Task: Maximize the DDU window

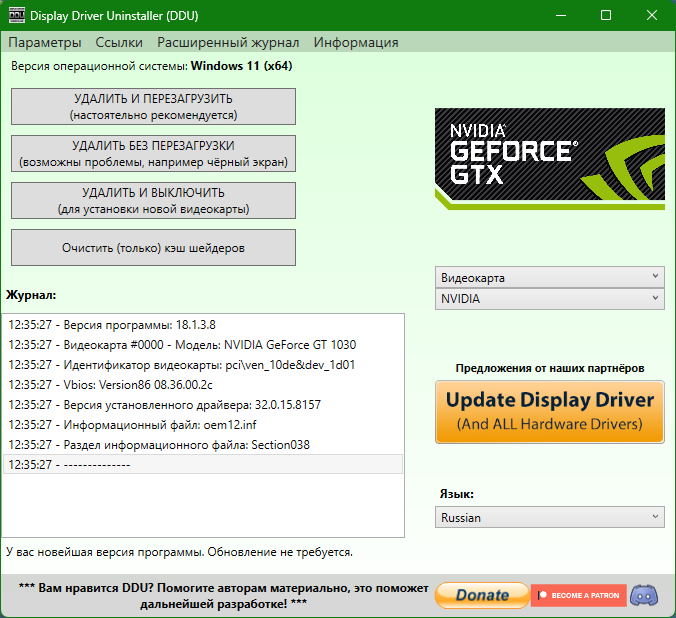Action: [x=606, y=16]
